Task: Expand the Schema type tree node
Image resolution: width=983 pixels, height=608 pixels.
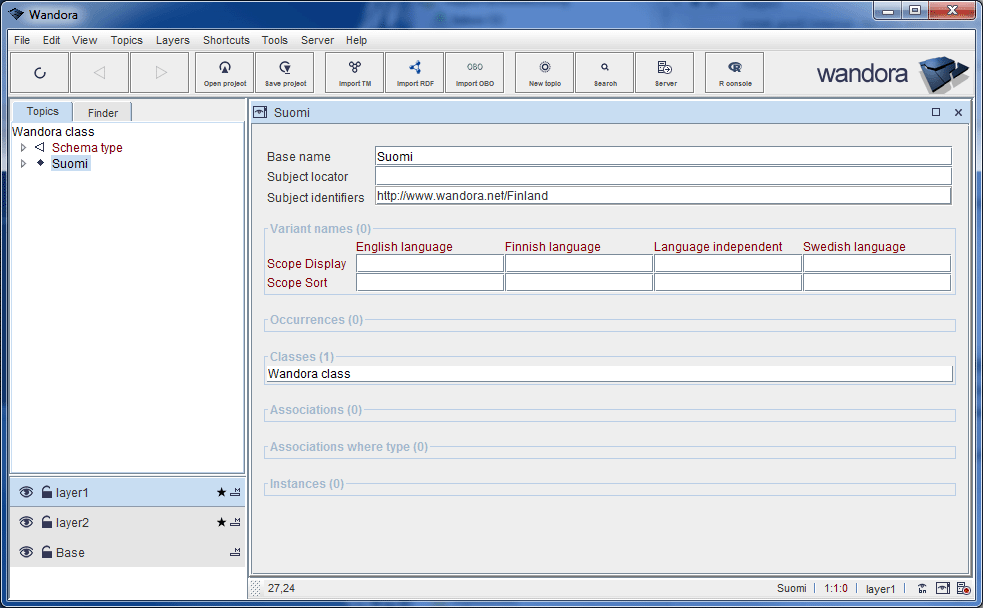Action: (x=23, y=147)
